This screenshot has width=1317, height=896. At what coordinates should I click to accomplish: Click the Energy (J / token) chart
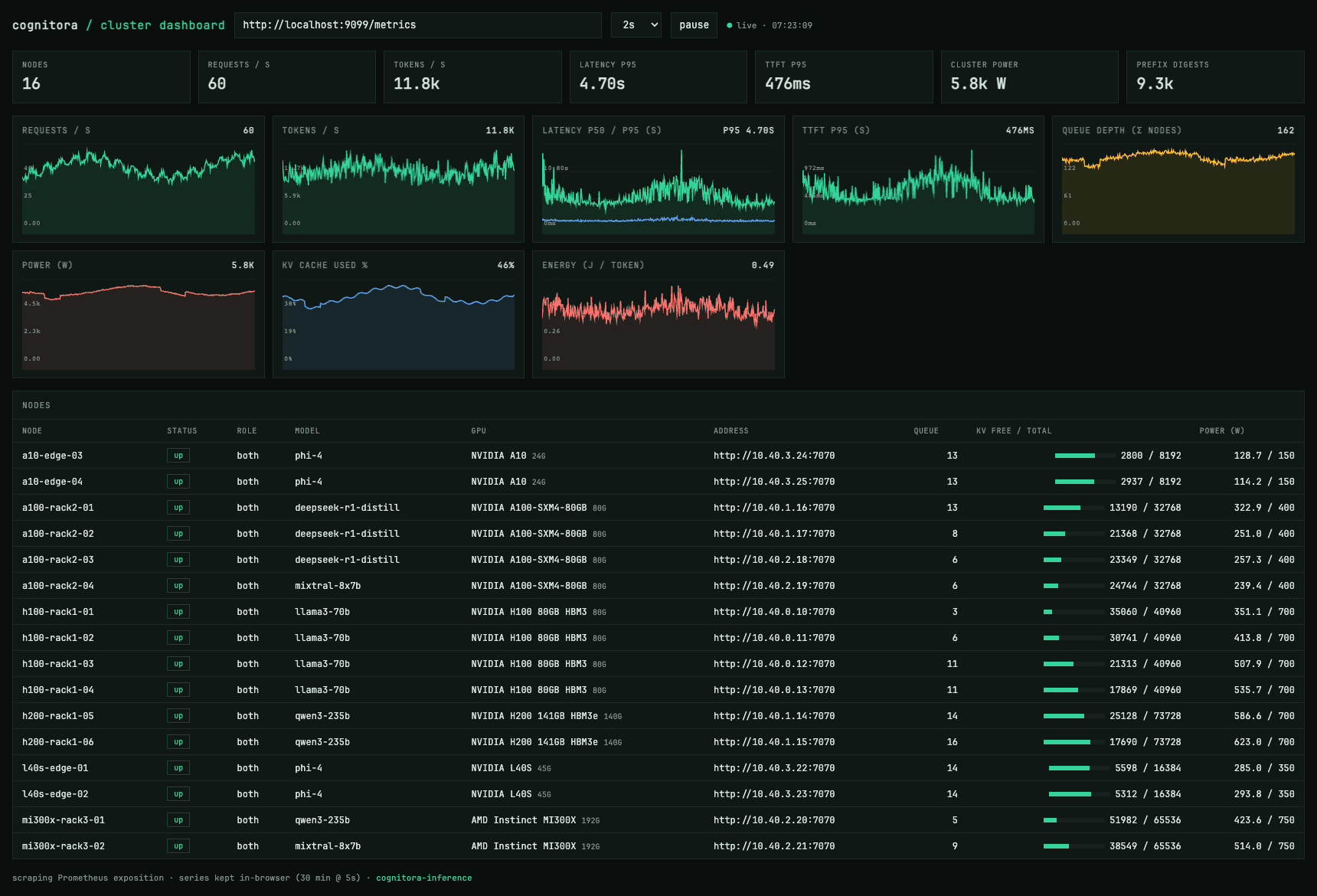[x=658, y=314]
